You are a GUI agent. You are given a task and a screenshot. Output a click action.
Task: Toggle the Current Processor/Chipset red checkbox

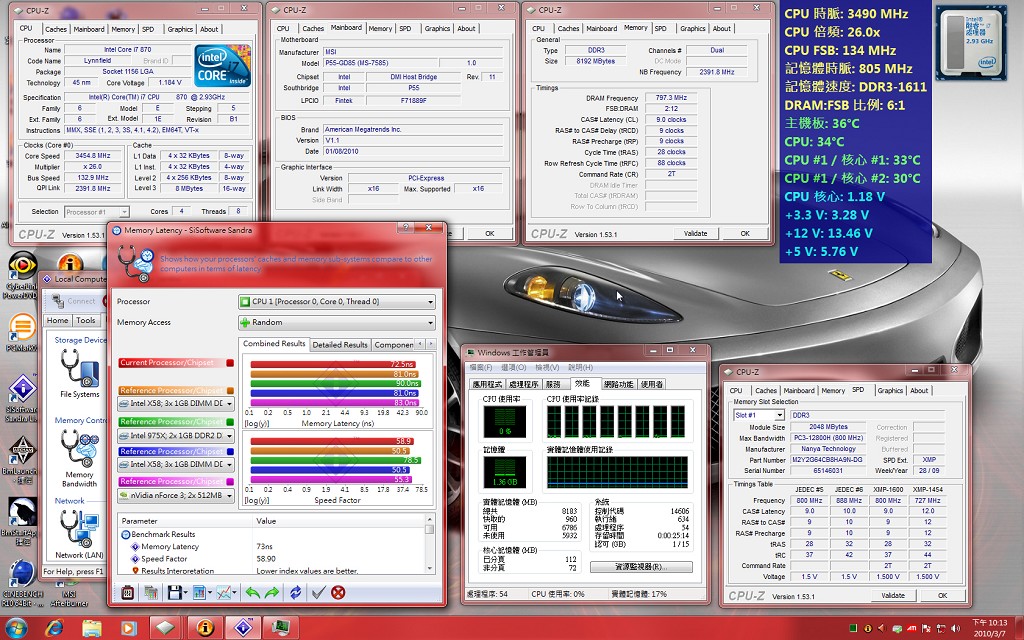230,362
